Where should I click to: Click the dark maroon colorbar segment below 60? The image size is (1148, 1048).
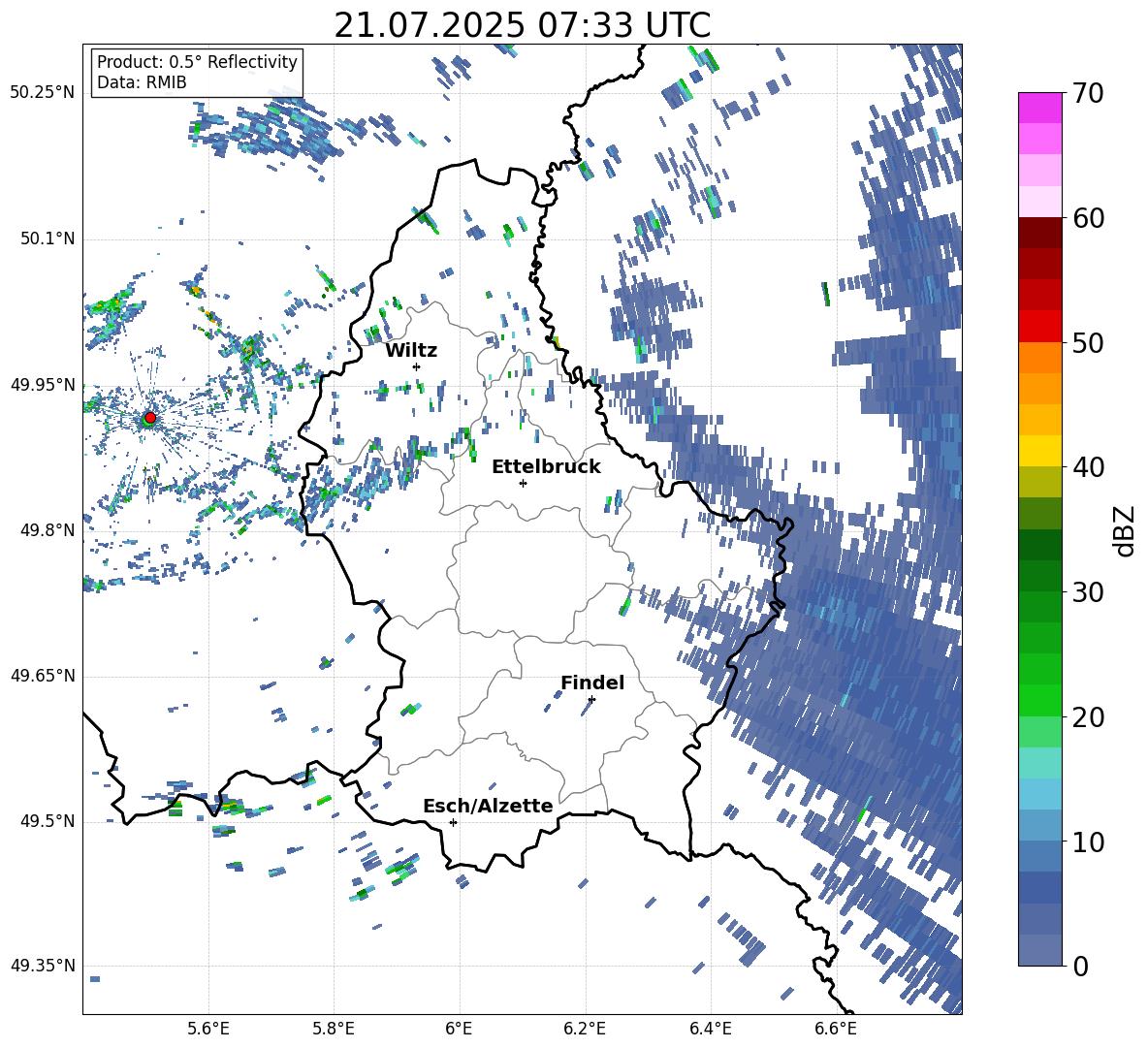[x=1039, y=233]
